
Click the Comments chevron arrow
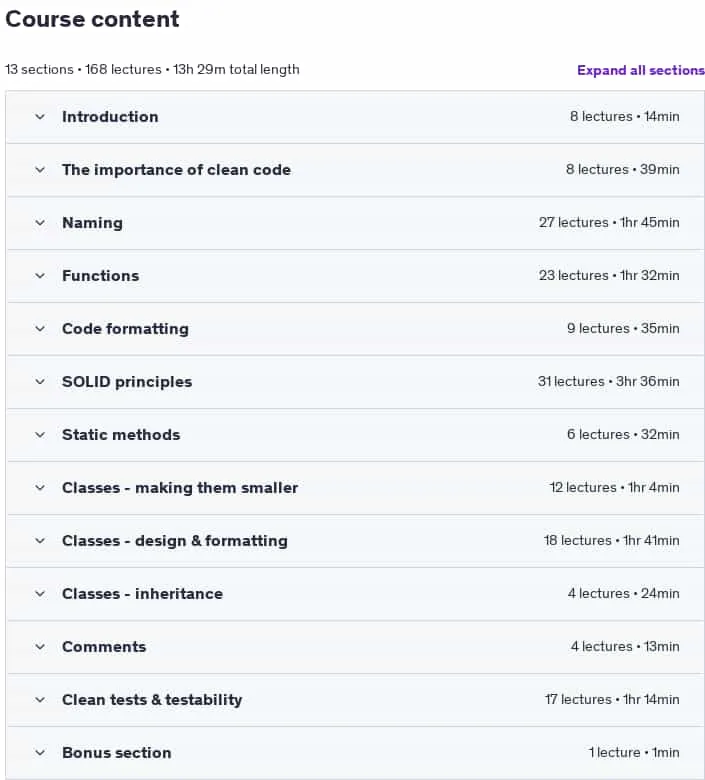(40, 647)
